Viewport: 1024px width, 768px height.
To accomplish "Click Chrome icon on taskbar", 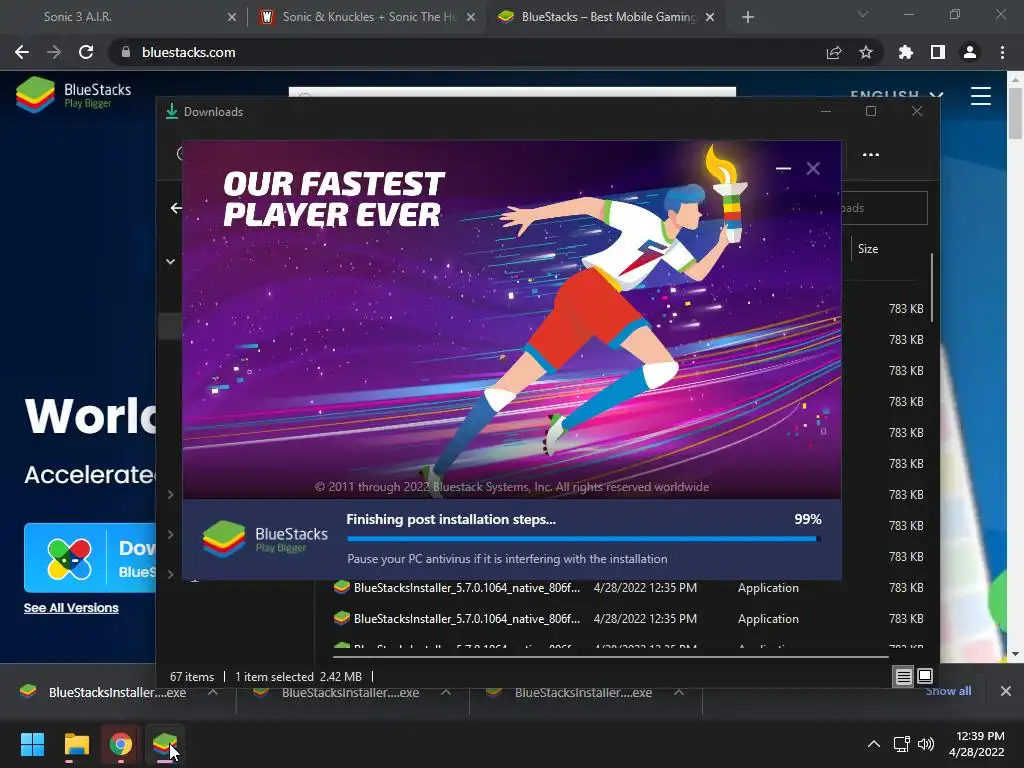I will click(121, 744).
